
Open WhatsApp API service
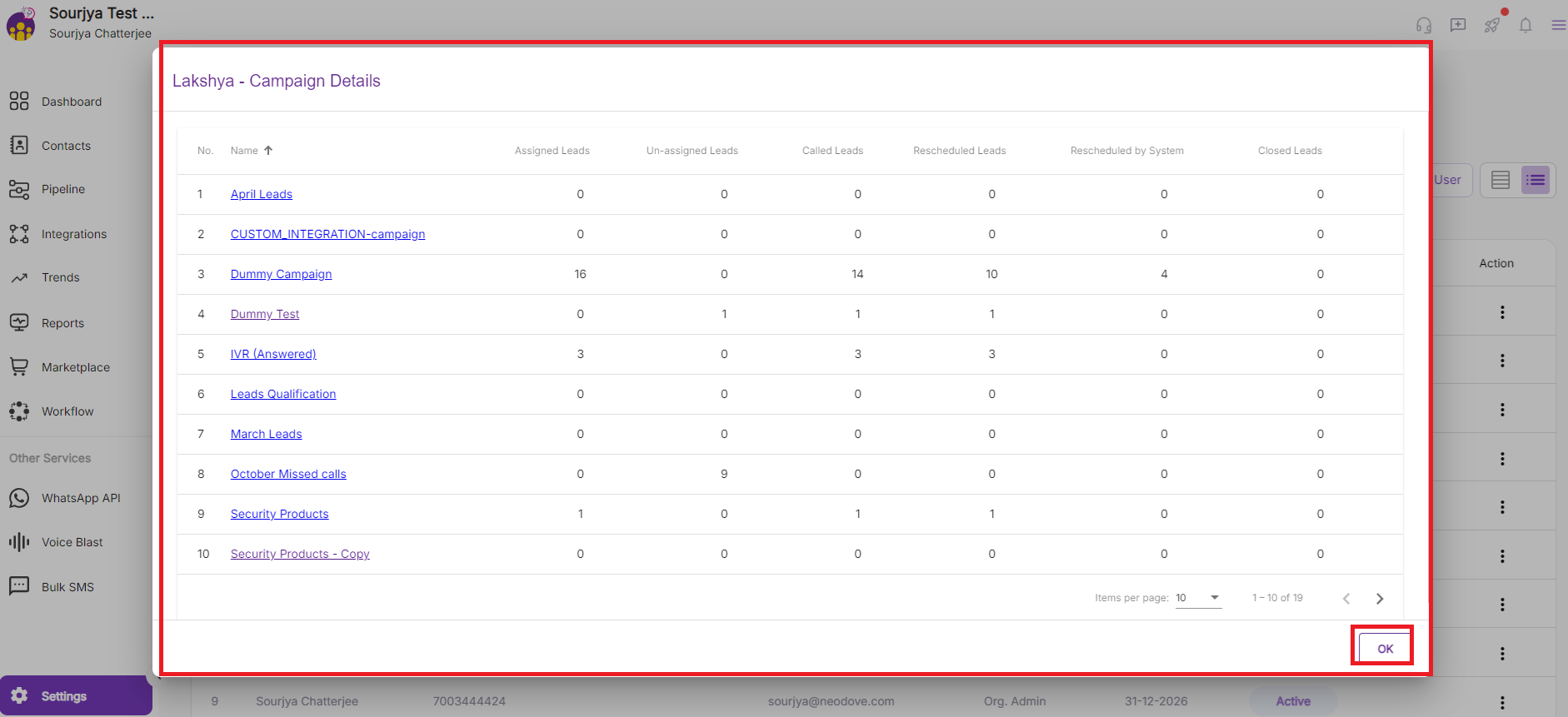point(81,498)
